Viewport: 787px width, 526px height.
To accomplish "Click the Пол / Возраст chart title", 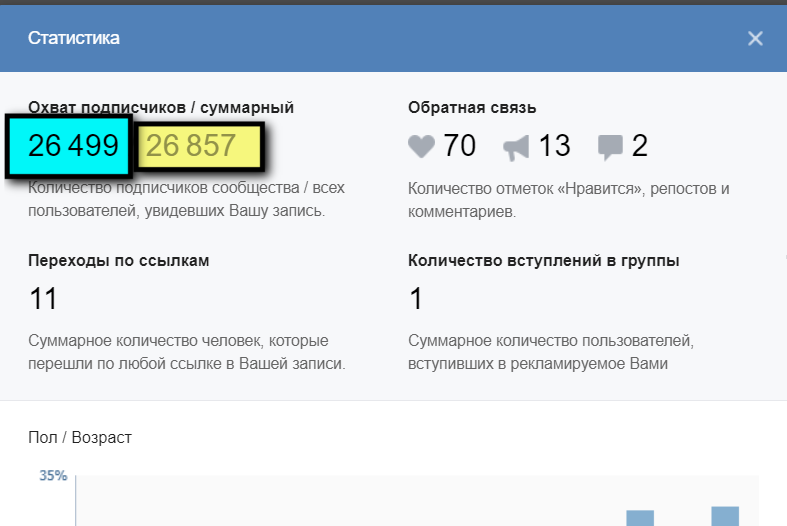I will pos(80,437).
